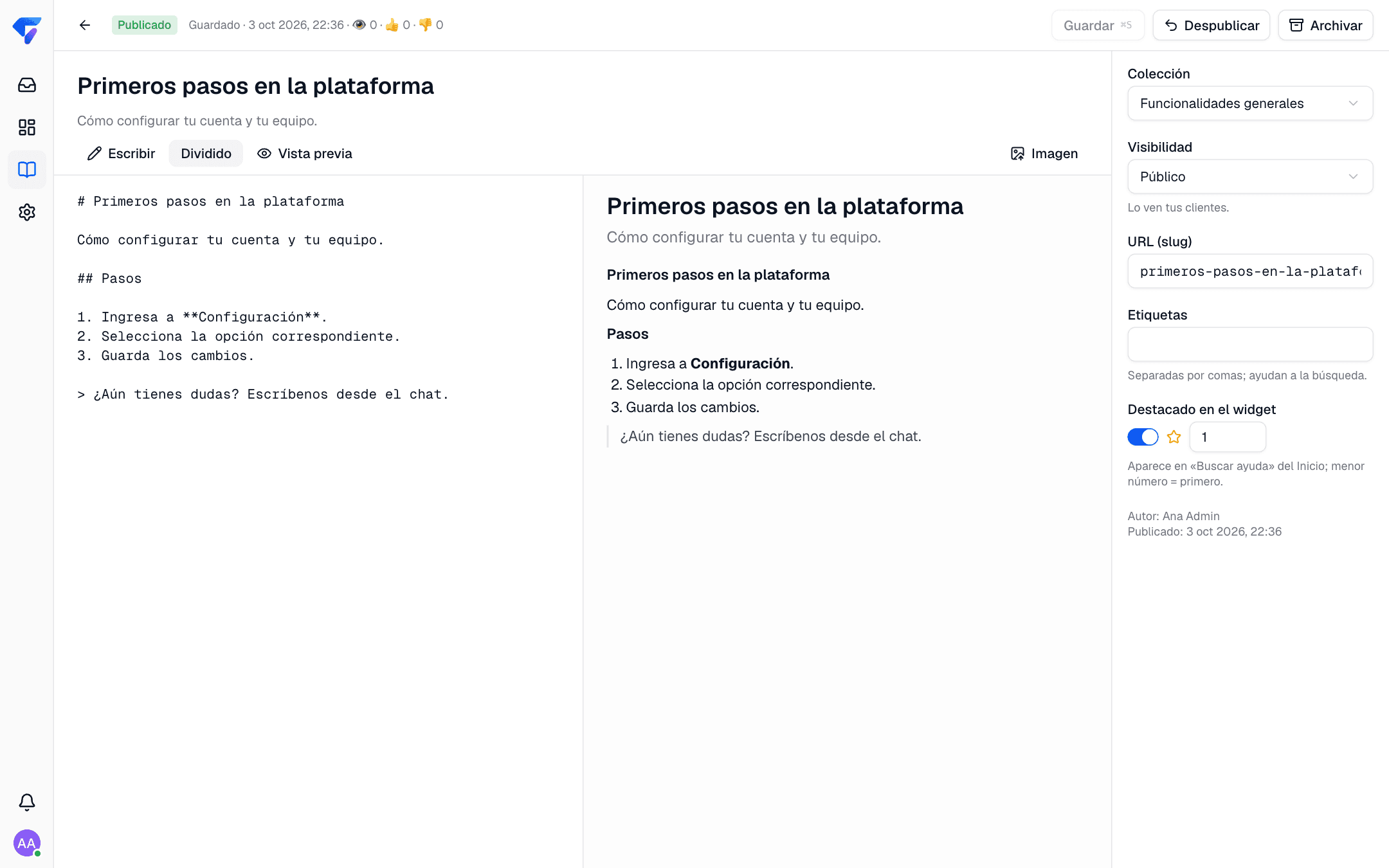This screenshot has width=1389, height=868.
Task: Click the thumbs up counter
Action: tap(397, 25)
